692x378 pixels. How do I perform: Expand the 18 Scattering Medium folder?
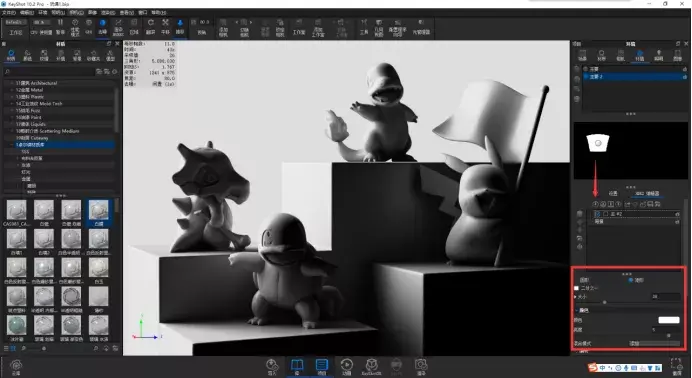pos(12,131)
